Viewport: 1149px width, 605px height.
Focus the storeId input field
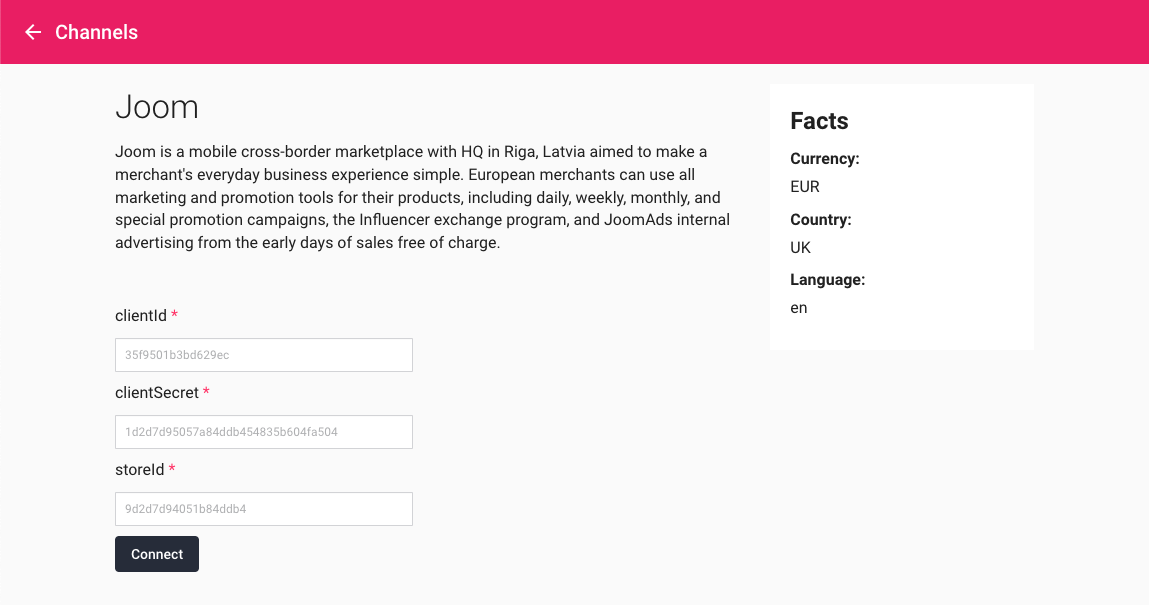[264, 509]
